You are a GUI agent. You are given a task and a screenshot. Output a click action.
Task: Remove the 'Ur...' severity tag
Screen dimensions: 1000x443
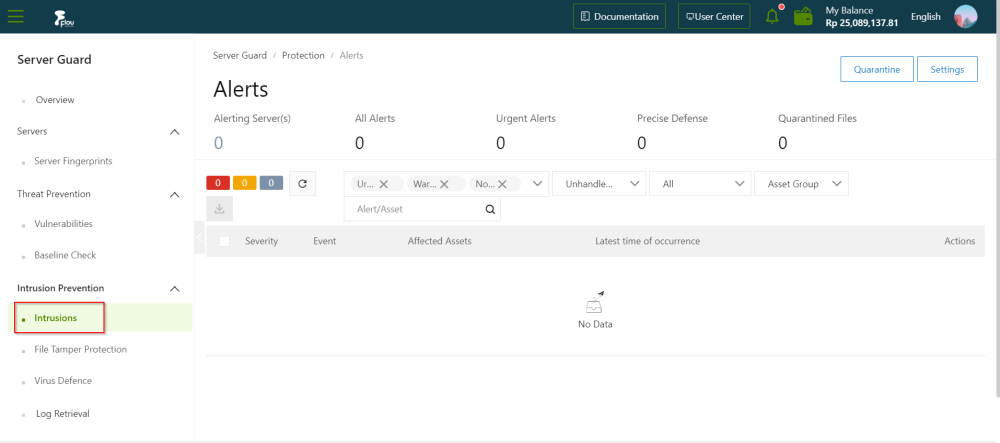pyautogui.click(x=384, y=184)
